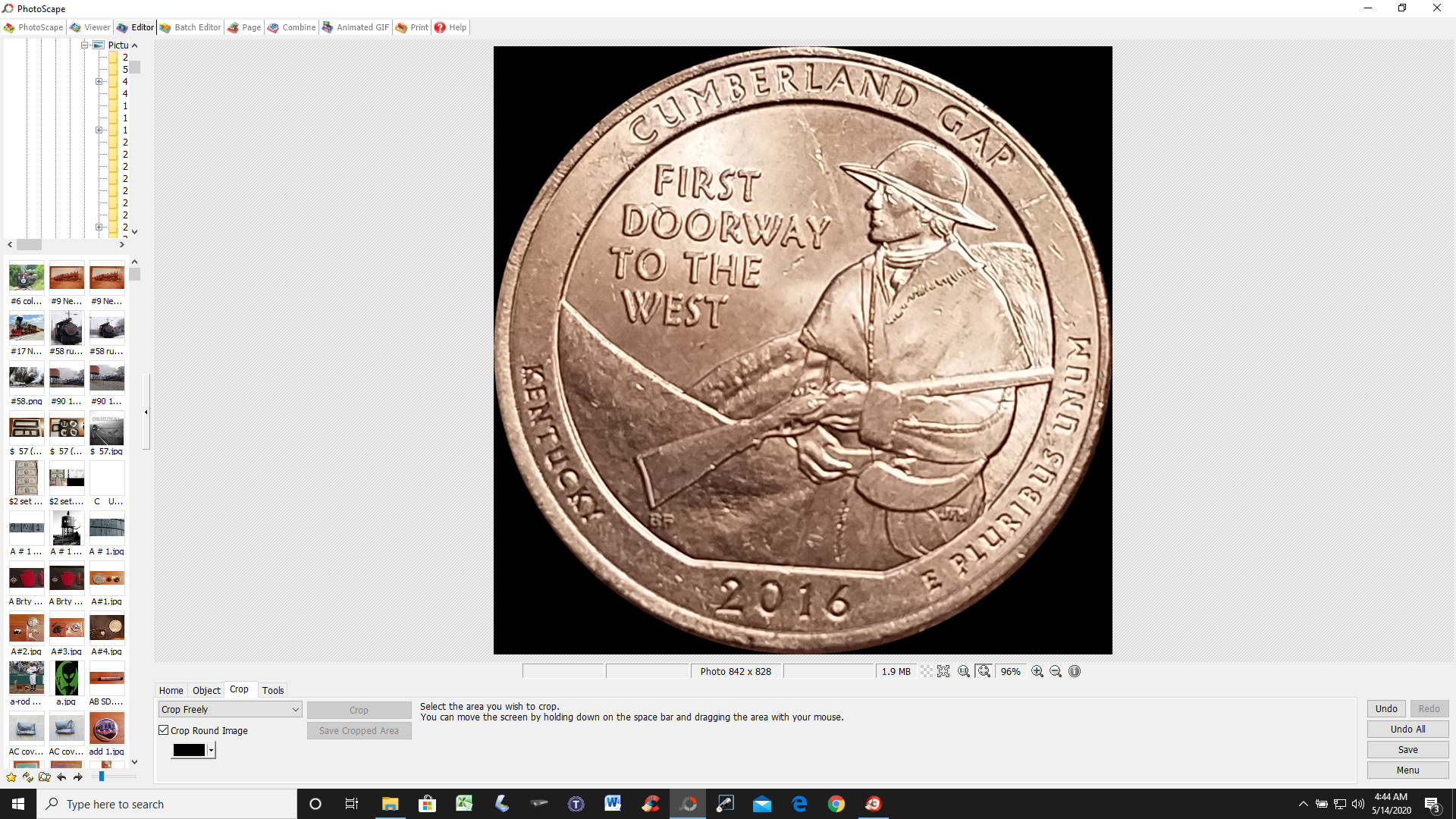Switch to the Object editing tab
Screen dimensions: 1456x819
[x=206, y=690]
